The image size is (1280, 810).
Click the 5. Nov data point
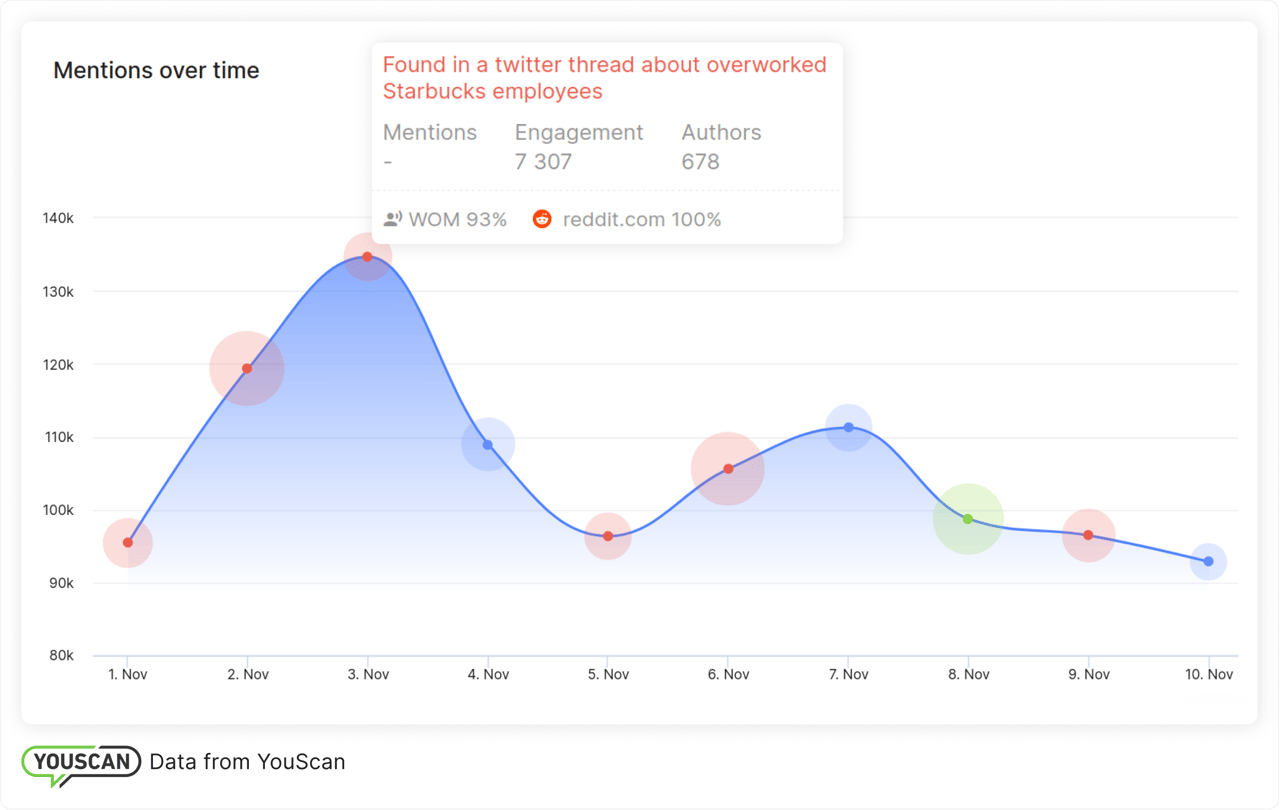pos(608,536)
